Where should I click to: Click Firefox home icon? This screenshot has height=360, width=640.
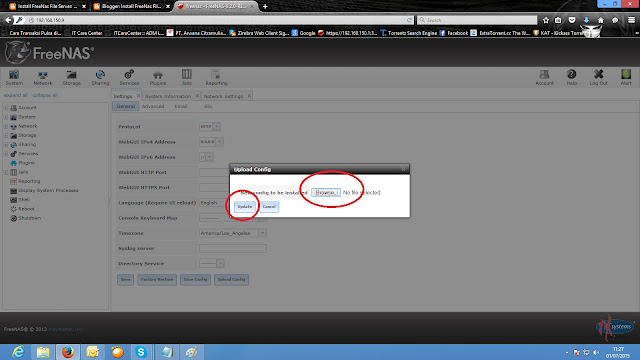[600, 20]
